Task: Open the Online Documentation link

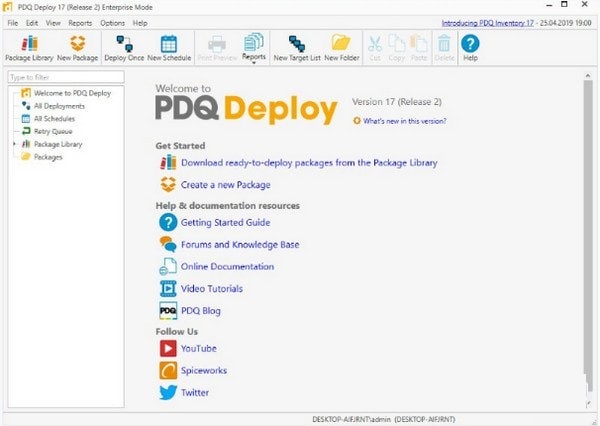Action: (227, 266)
